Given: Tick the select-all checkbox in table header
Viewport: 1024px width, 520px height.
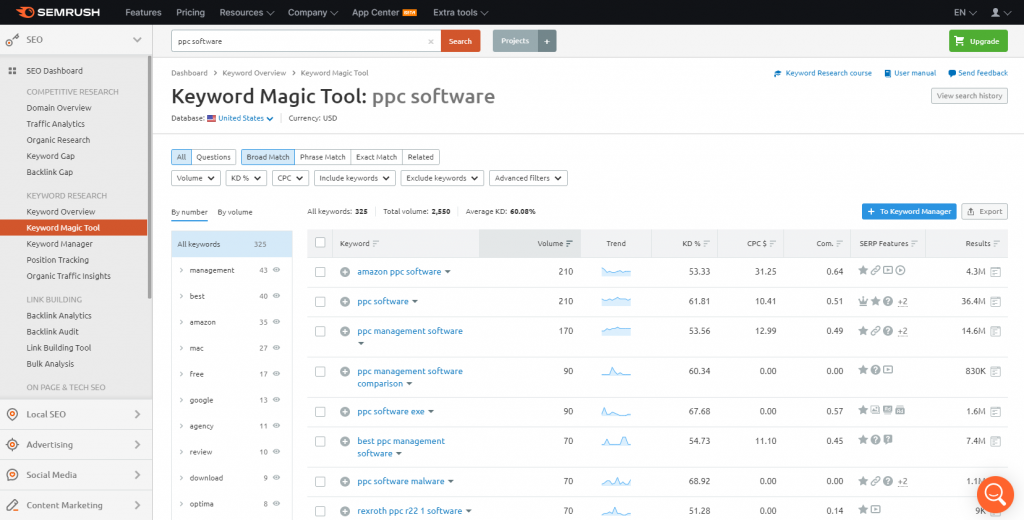Looking at the screenshot, I should coord(320,243).
